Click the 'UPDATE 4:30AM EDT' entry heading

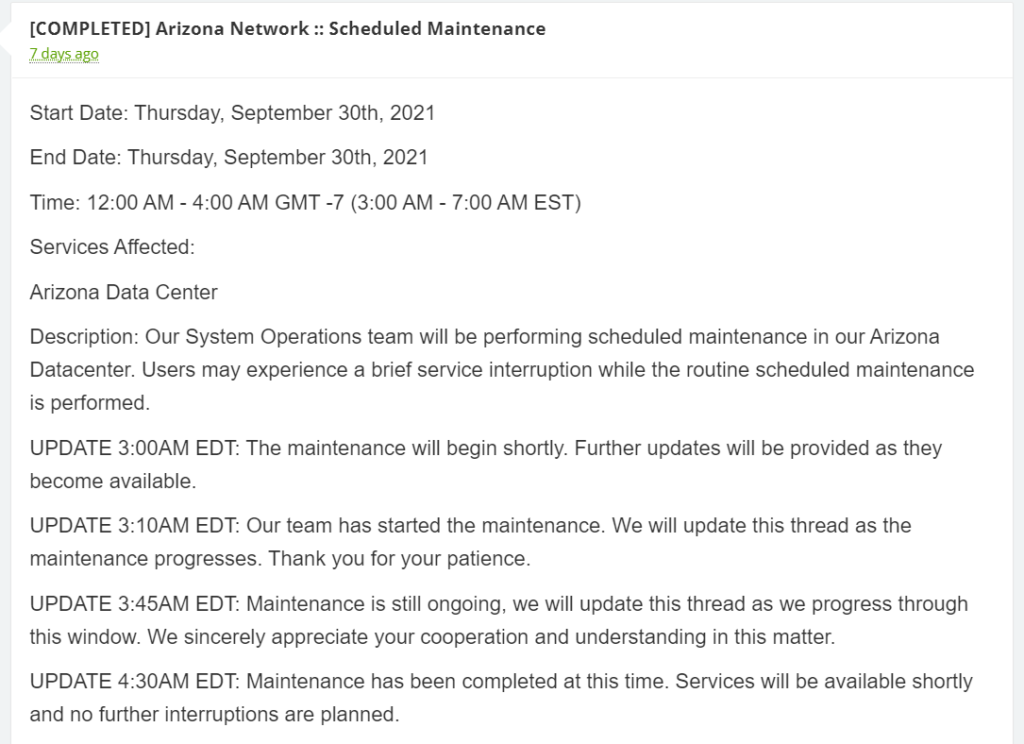click(135, 681)
